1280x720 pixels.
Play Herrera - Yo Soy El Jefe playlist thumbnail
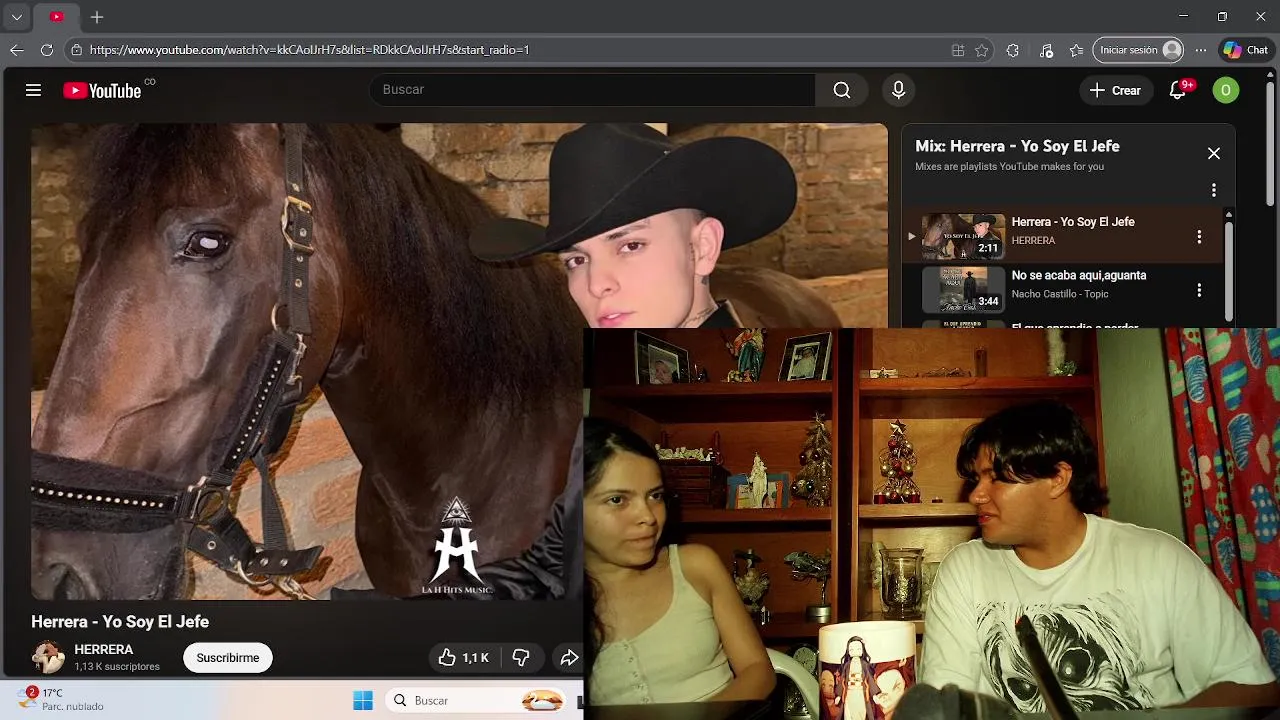click(963, 237)
